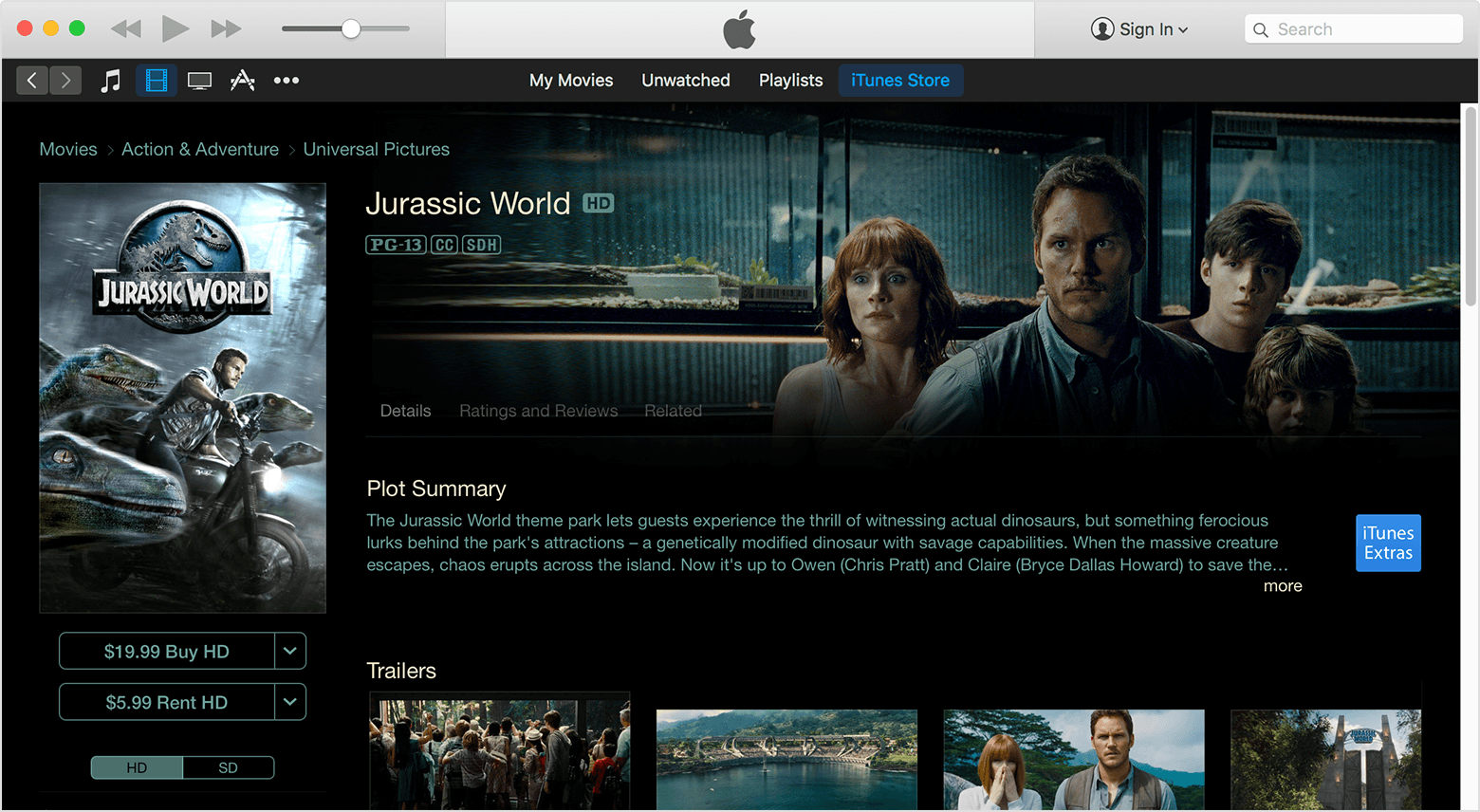Click the vertical scrollbar thumb
This screenshot has height=812, width=1480.
pyautogui.click(x=1471, y=206)
